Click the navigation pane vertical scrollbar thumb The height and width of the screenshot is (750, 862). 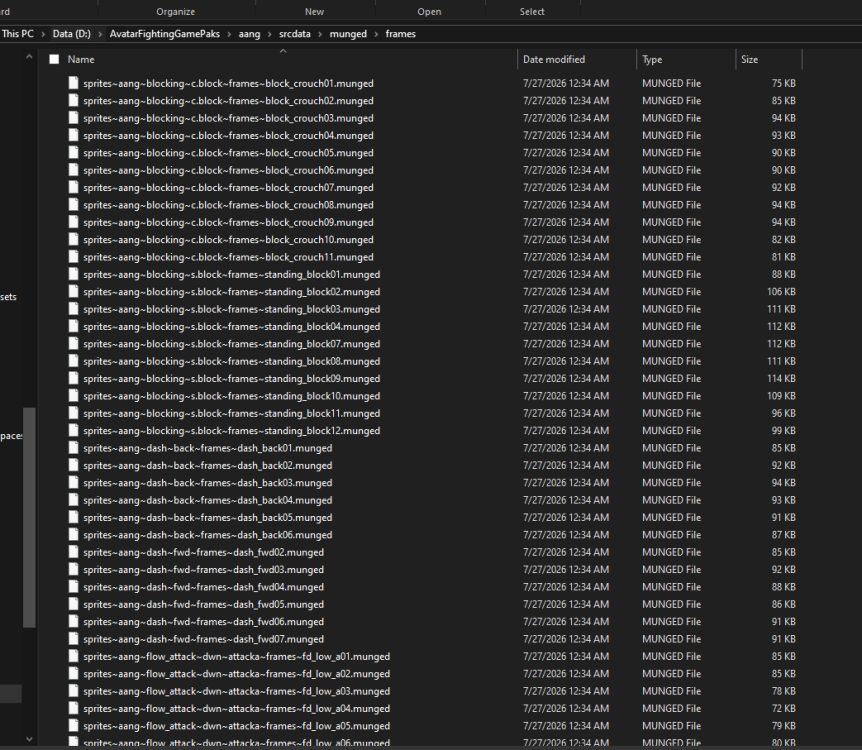[29, 517]
